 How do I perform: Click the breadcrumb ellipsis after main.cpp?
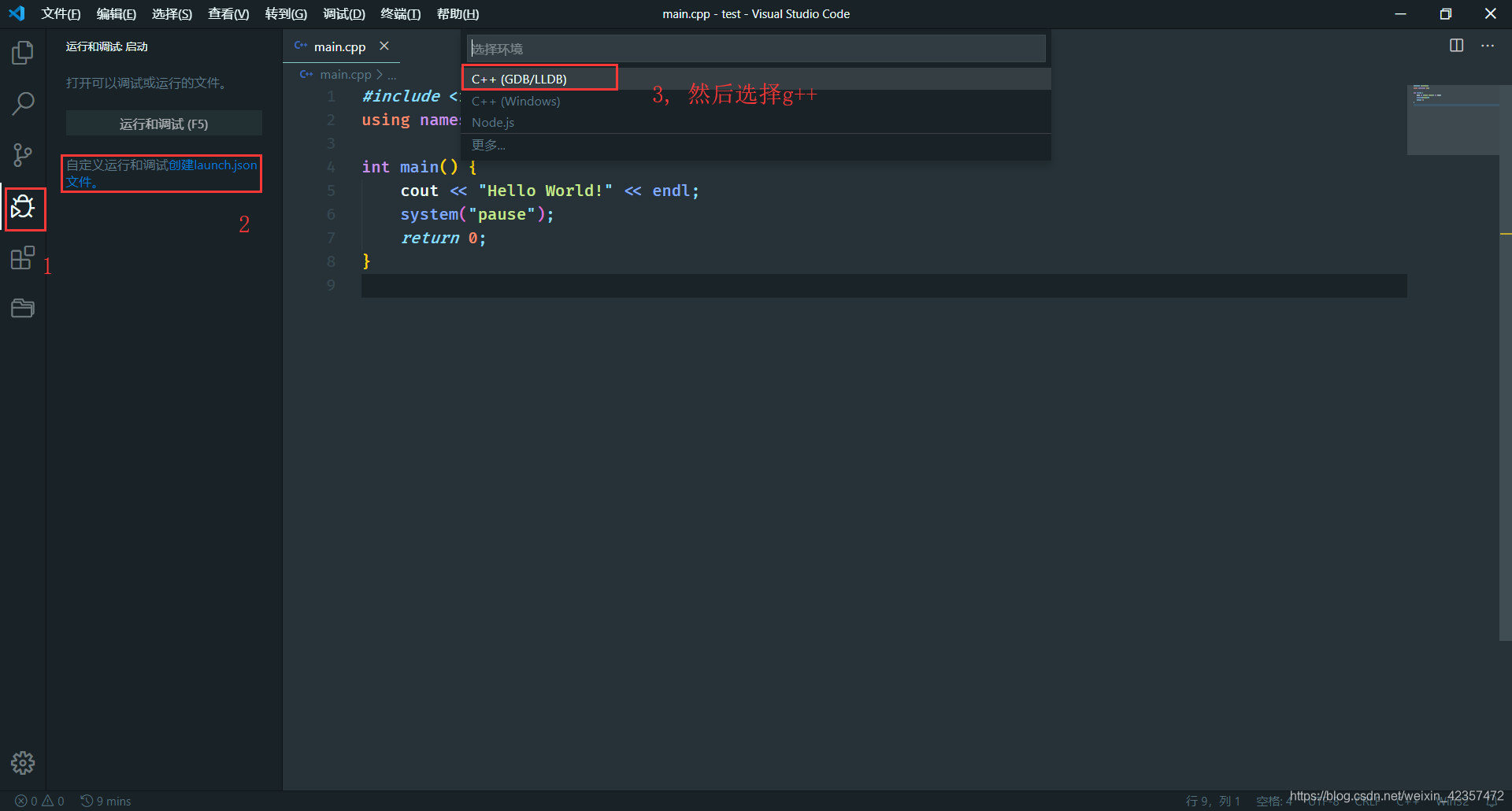point(392,74)
